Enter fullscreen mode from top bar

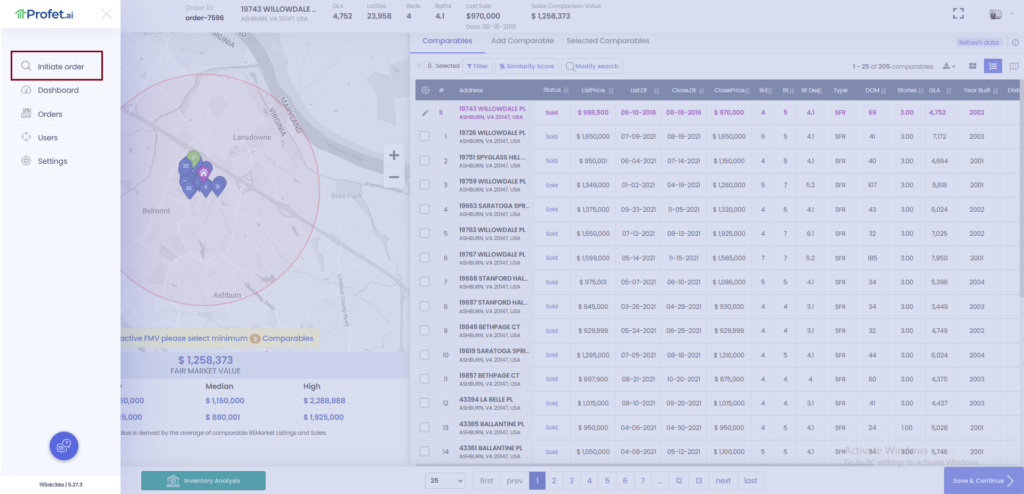pyautogui.click(x=958, y=14)
